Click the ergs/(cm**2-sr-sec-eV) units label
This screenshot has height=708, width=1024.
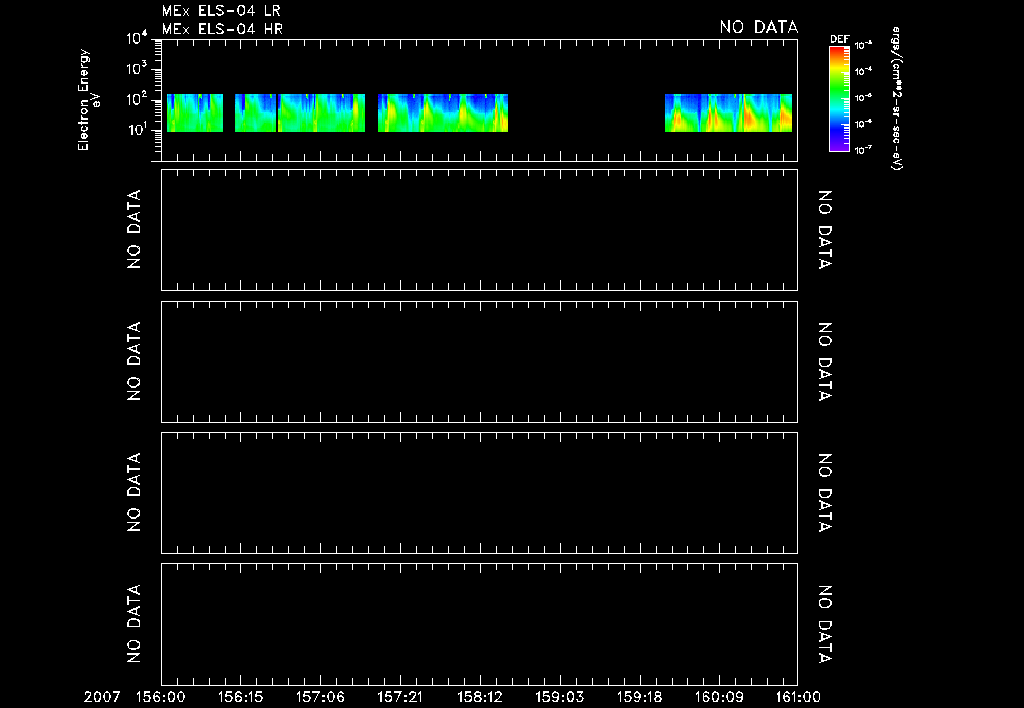pos(897,99)
